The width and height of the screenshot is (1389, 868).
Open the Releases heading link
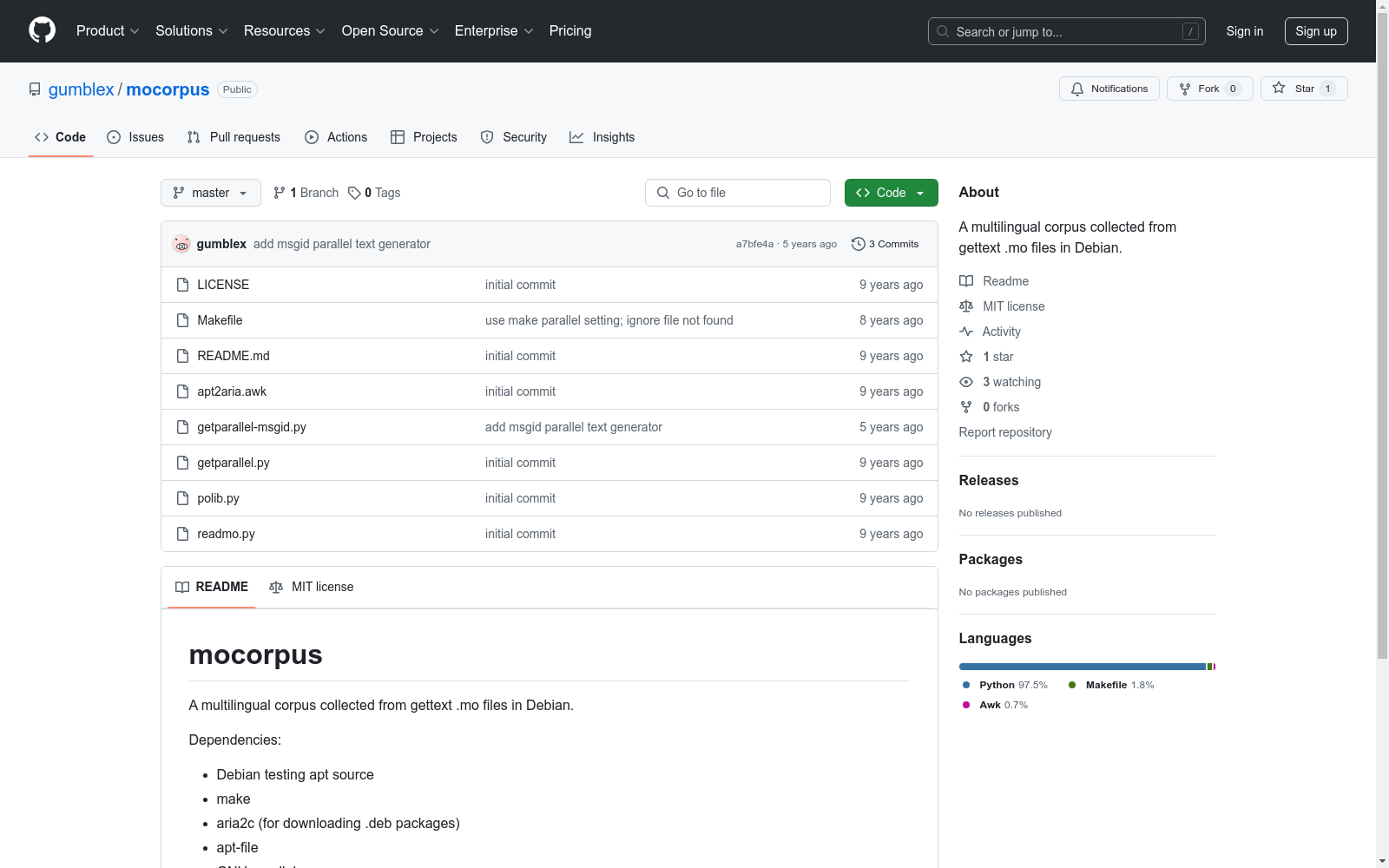[x=989, y=480]
